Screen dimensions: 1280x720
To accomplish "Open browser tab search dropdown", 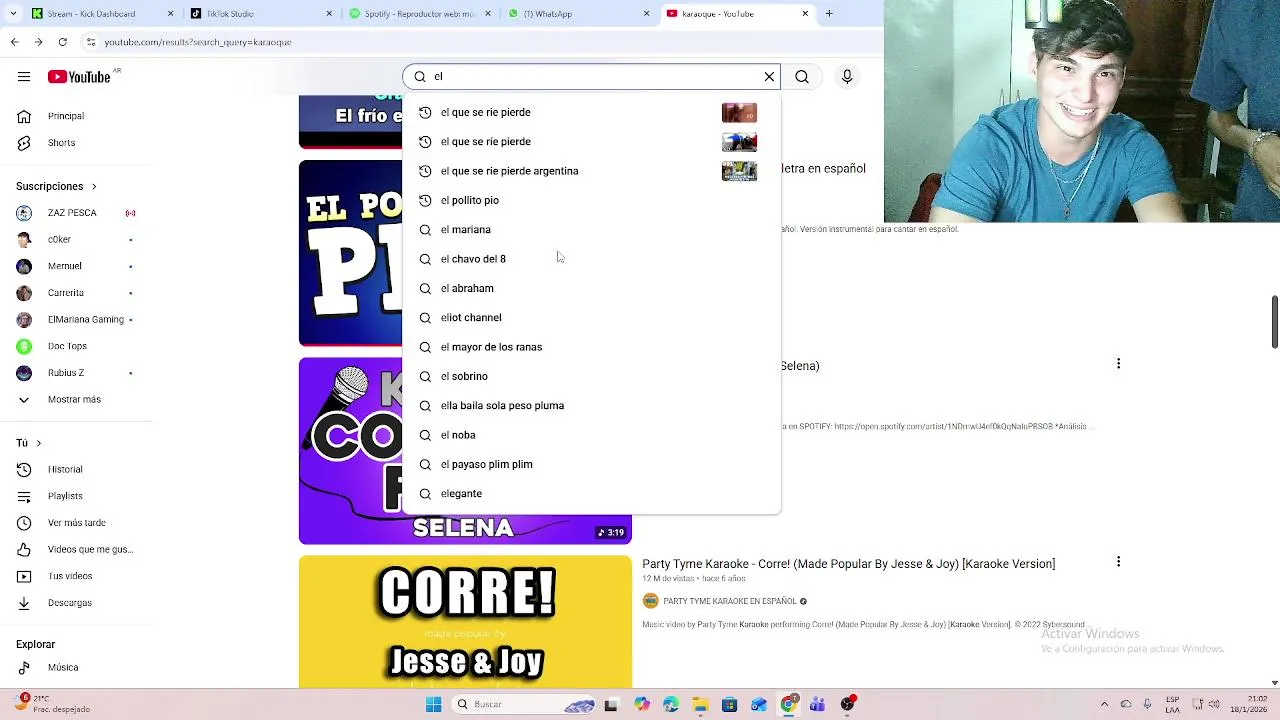I will 11,14.
